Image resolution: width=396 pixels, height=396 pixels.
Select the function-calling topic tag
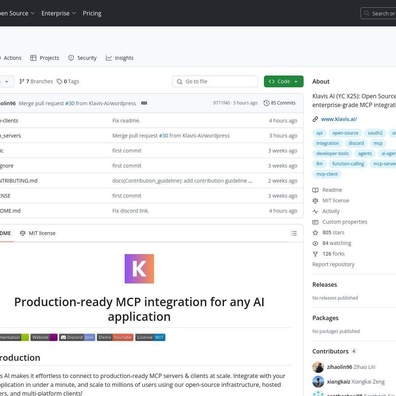[348, 164]
